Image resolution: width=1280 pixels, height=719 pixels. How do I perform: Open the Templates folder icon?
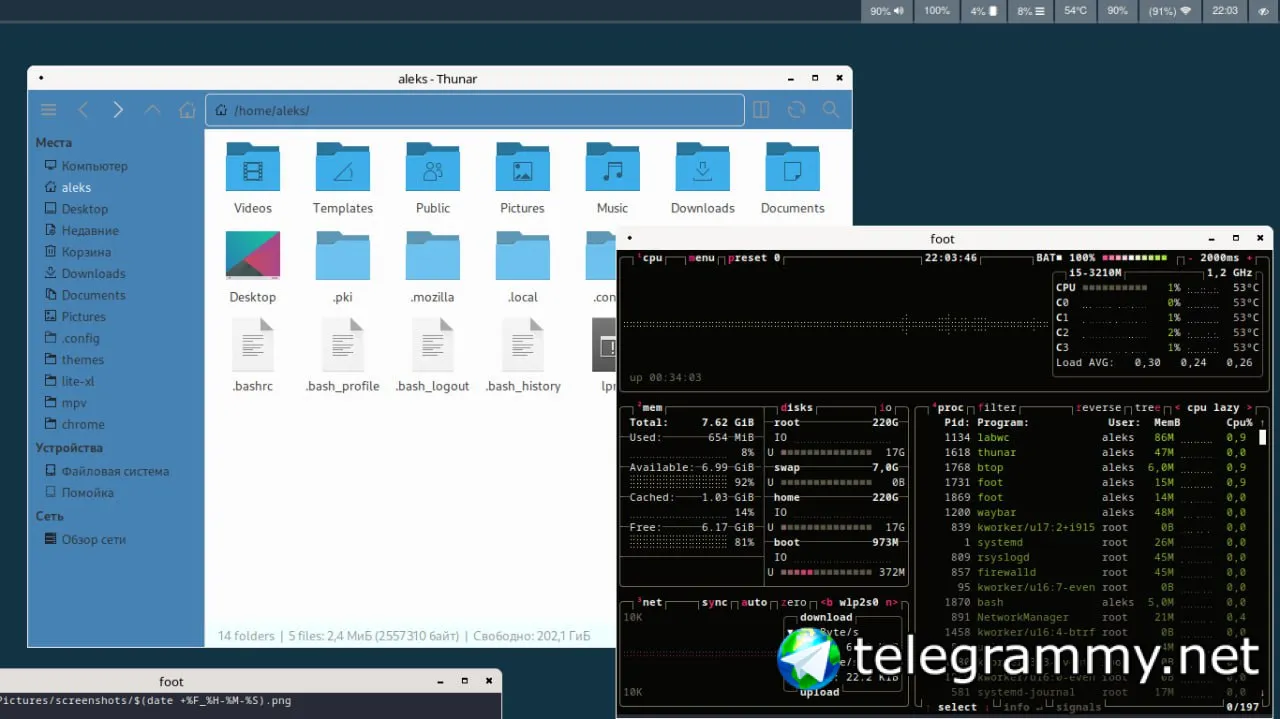click(x=343, y=167)
